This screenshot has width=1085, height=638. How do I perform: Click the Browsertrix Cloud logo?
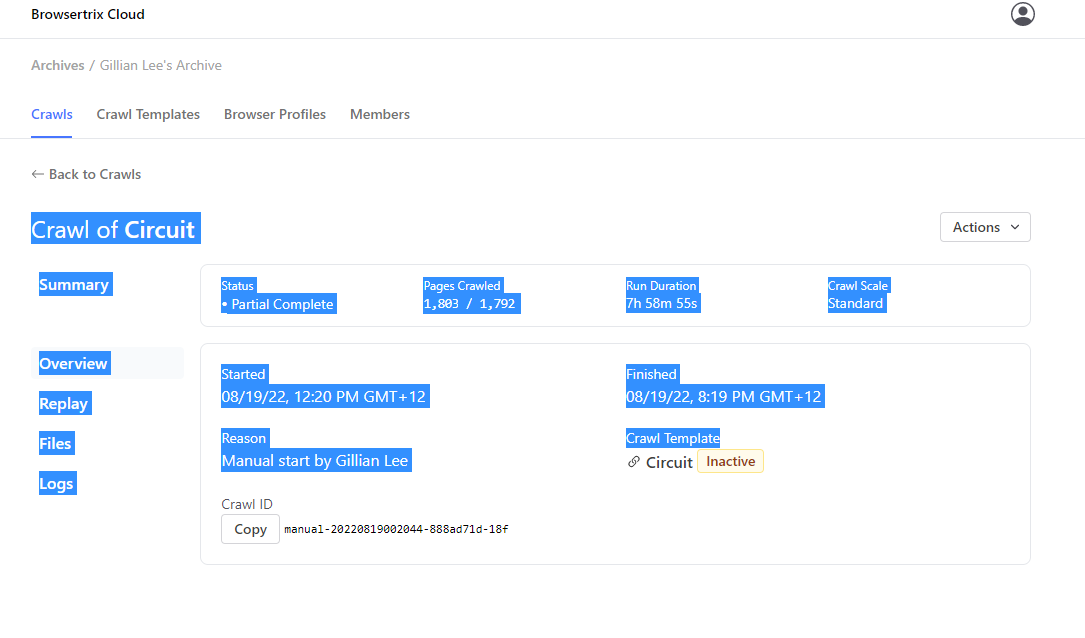87,14
